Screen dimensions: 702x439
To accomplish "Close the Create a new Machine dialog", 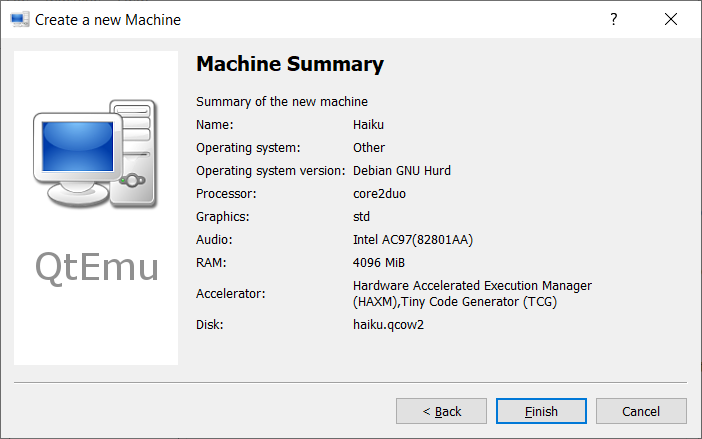I will [x=669, y=19].
